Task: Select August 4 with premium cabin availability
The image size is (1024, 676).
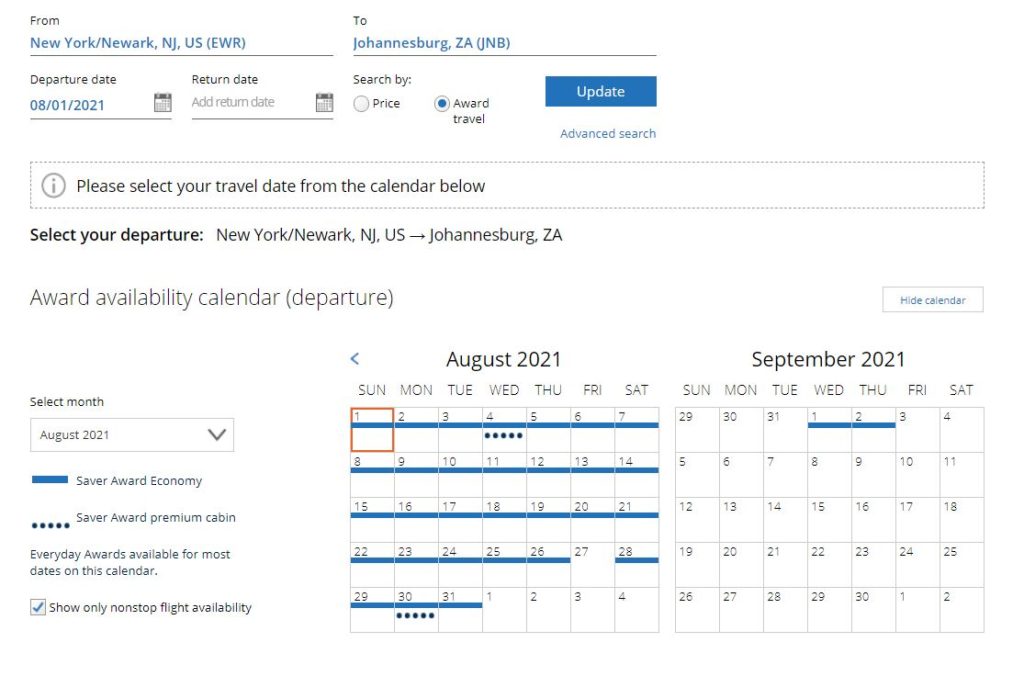Action: click(x=504, y=429)
